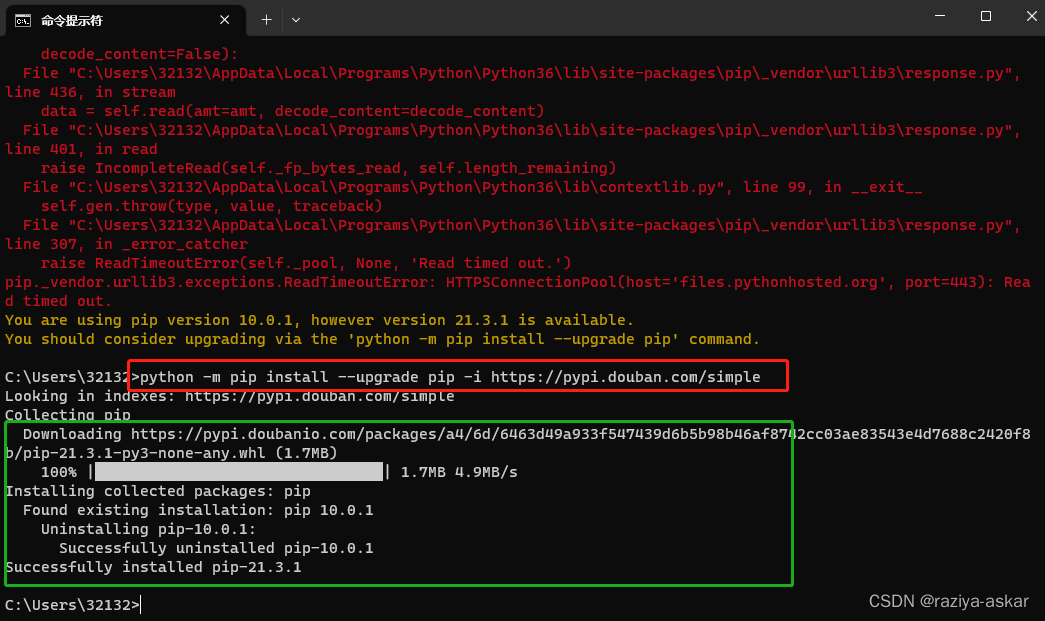Close the 命令提示符 tab
Viewport: 1045px width, 621px height.
(x=225, y=20)
